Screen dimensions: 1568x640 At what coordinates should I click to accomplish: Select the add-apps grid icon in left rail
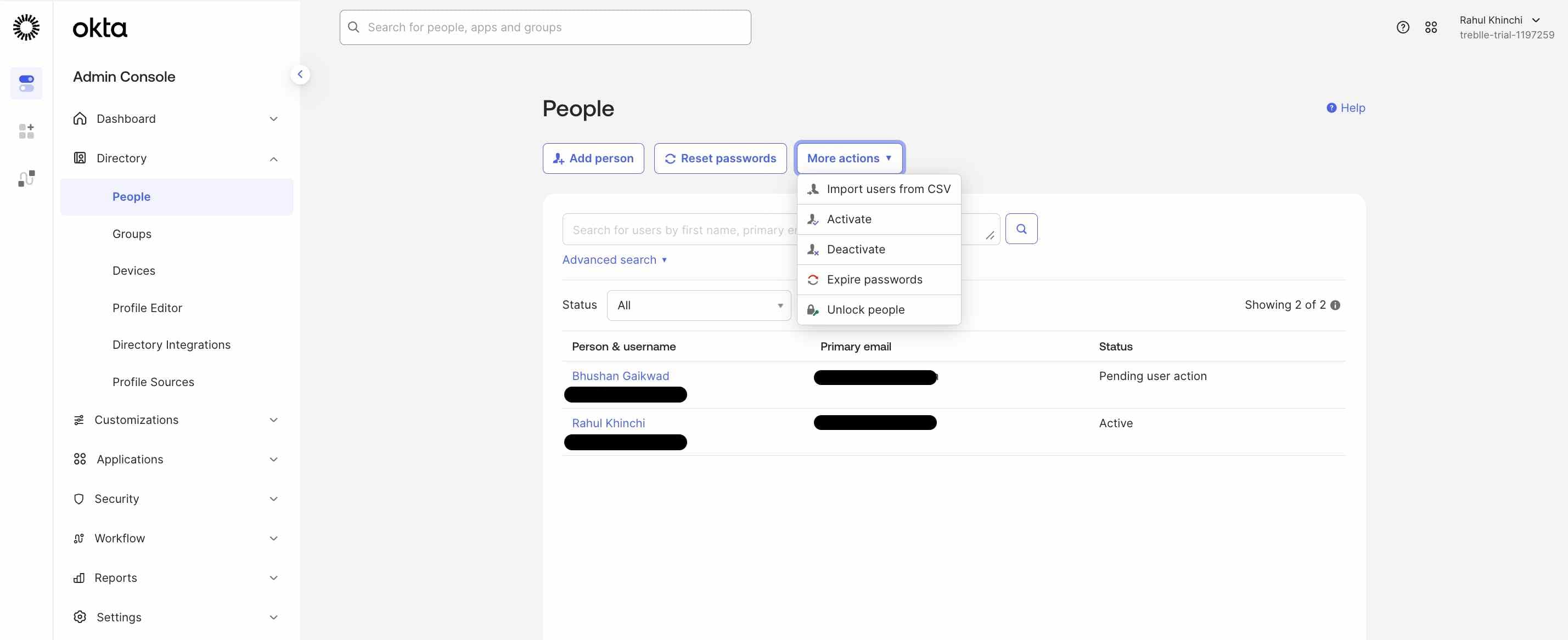pyautogui.click(x=26, y=131)
